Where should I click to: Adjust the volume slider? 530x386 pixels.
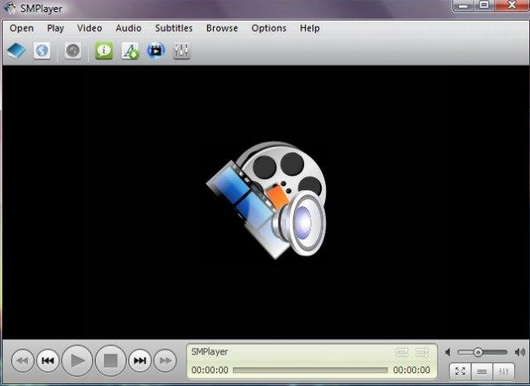(x=482, y=352)
